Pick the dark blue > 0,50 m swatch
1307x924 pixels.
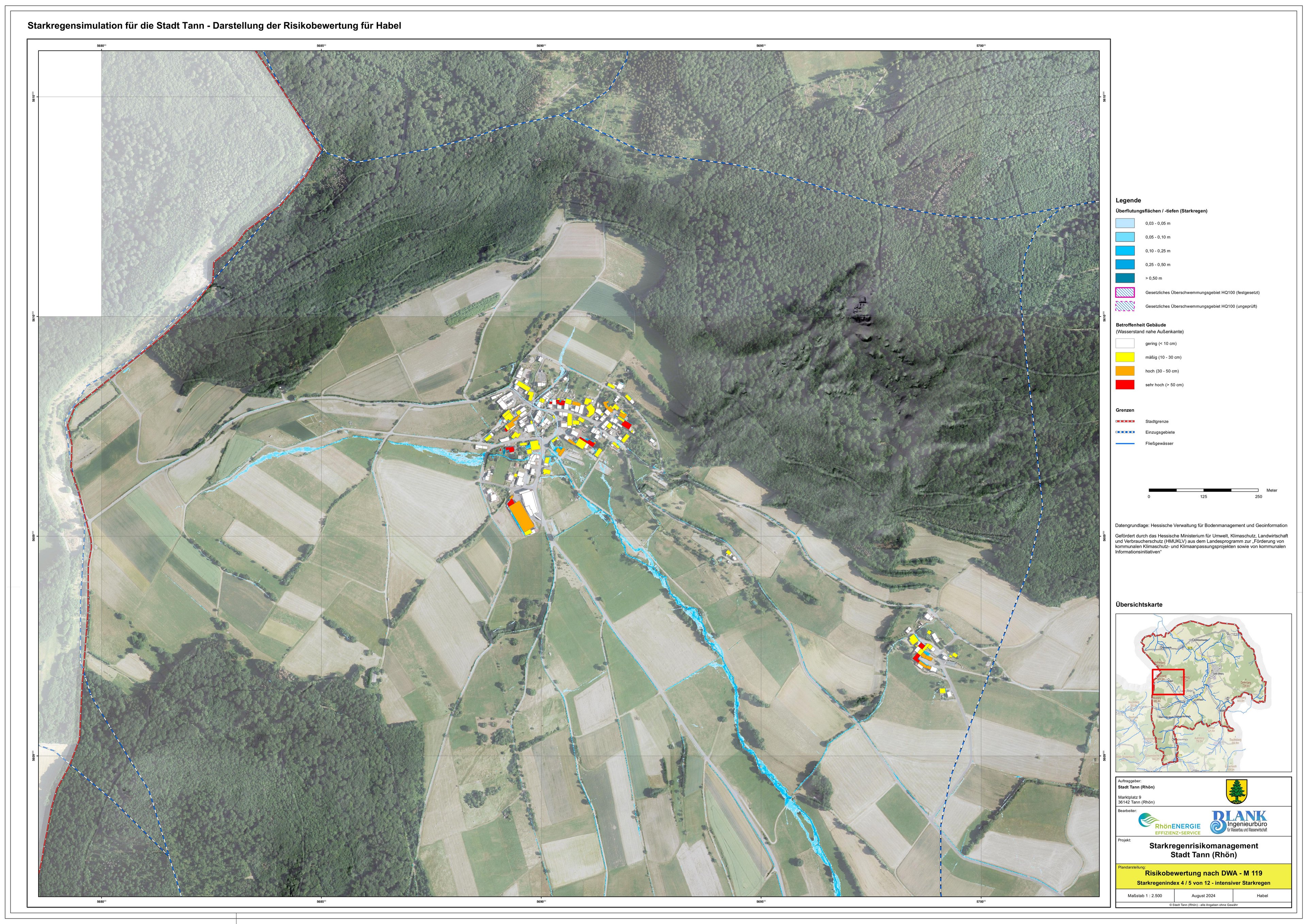point(1125,278)
